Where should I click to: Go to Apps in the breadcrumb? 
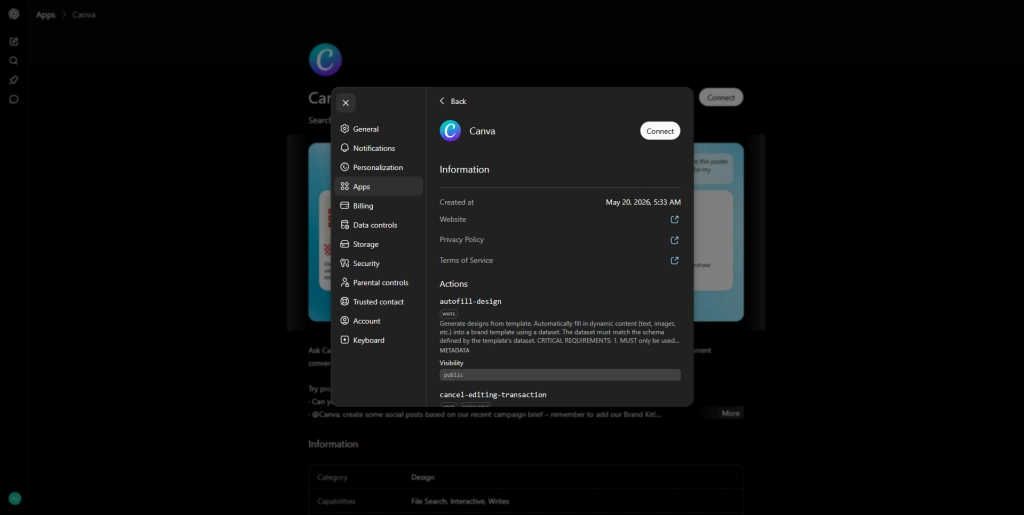coord(46,14)
